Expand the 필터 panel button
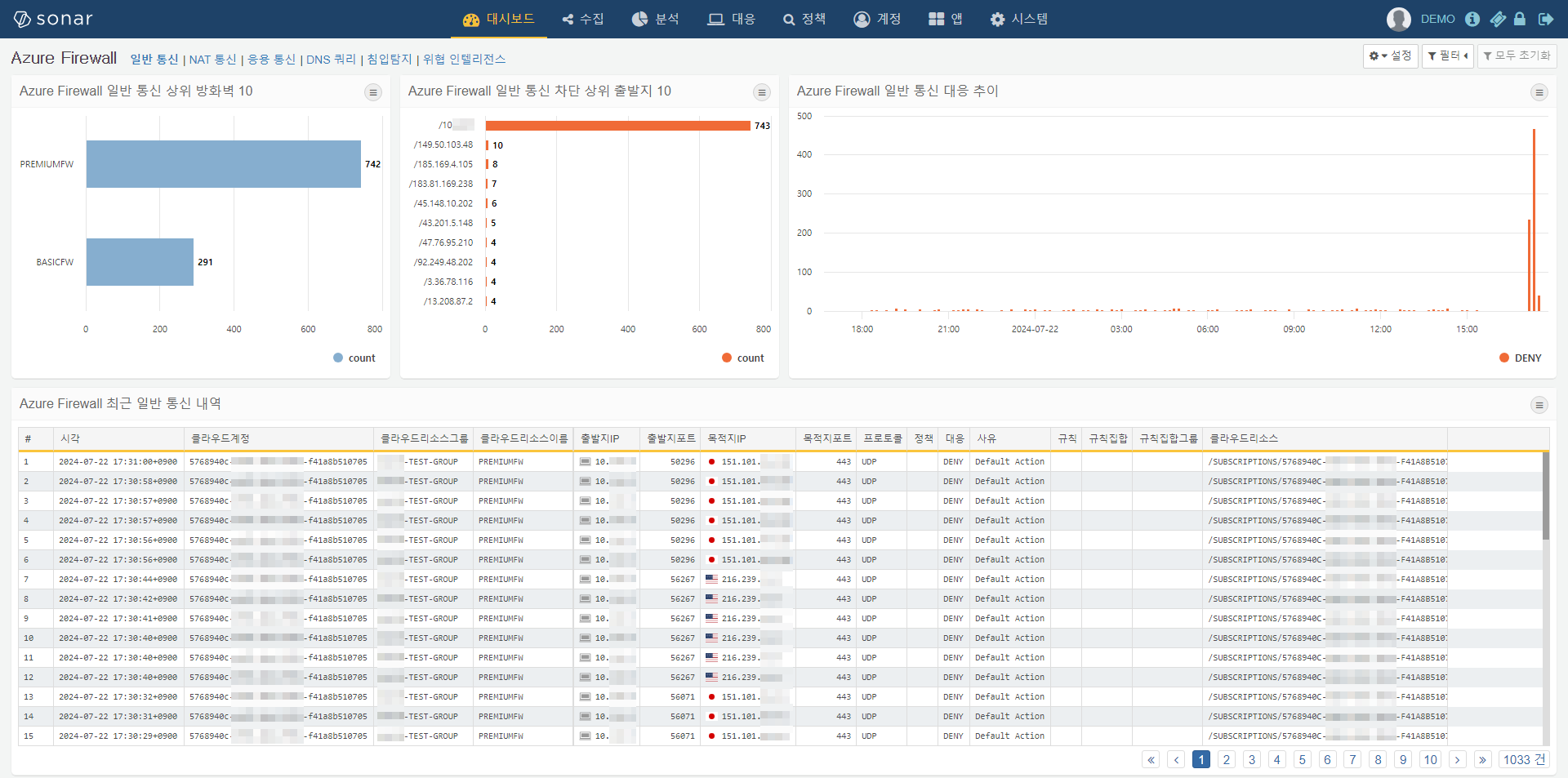 (1448, 56)
